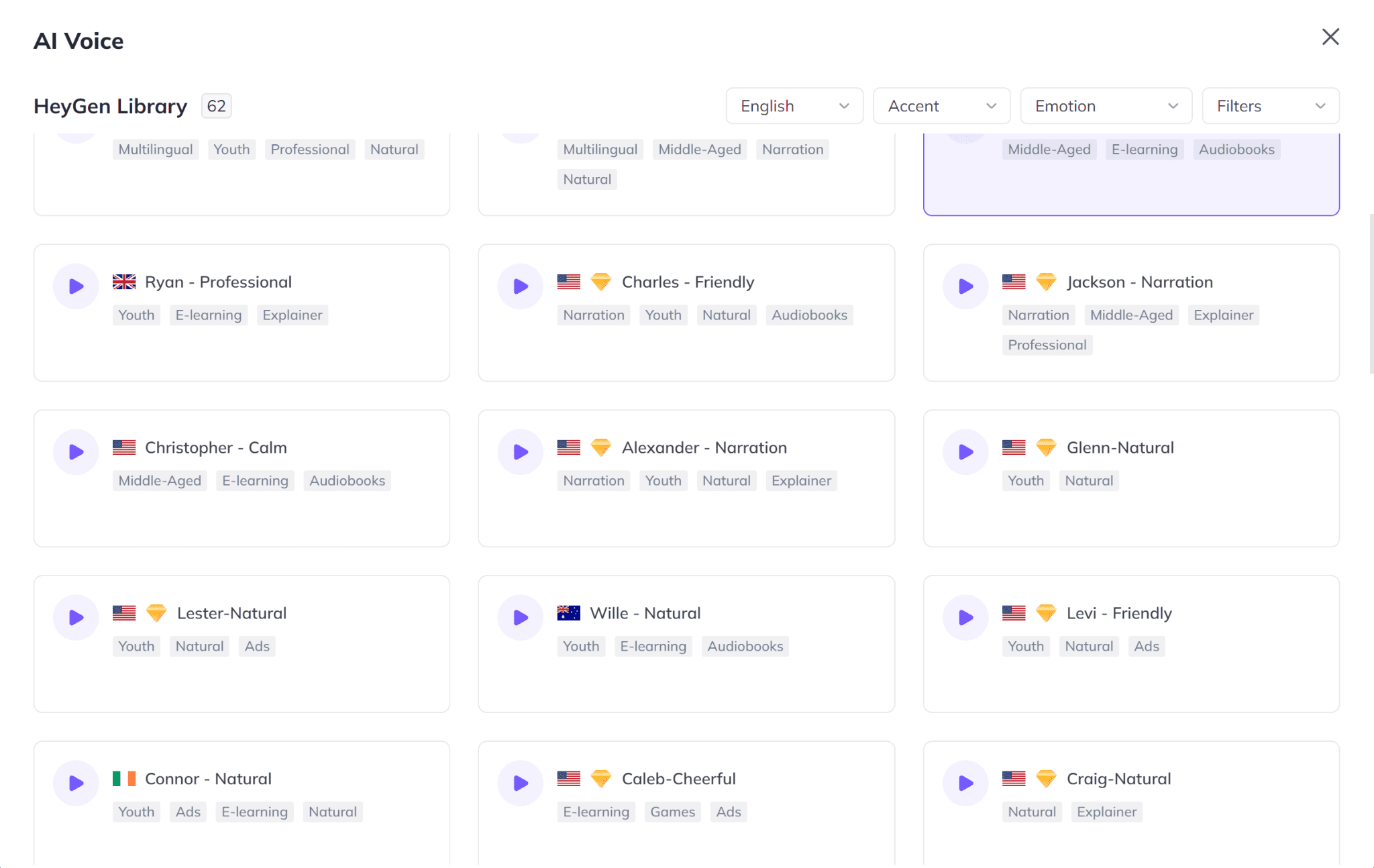Expand the Filters dropdown

coord(1271,106)
